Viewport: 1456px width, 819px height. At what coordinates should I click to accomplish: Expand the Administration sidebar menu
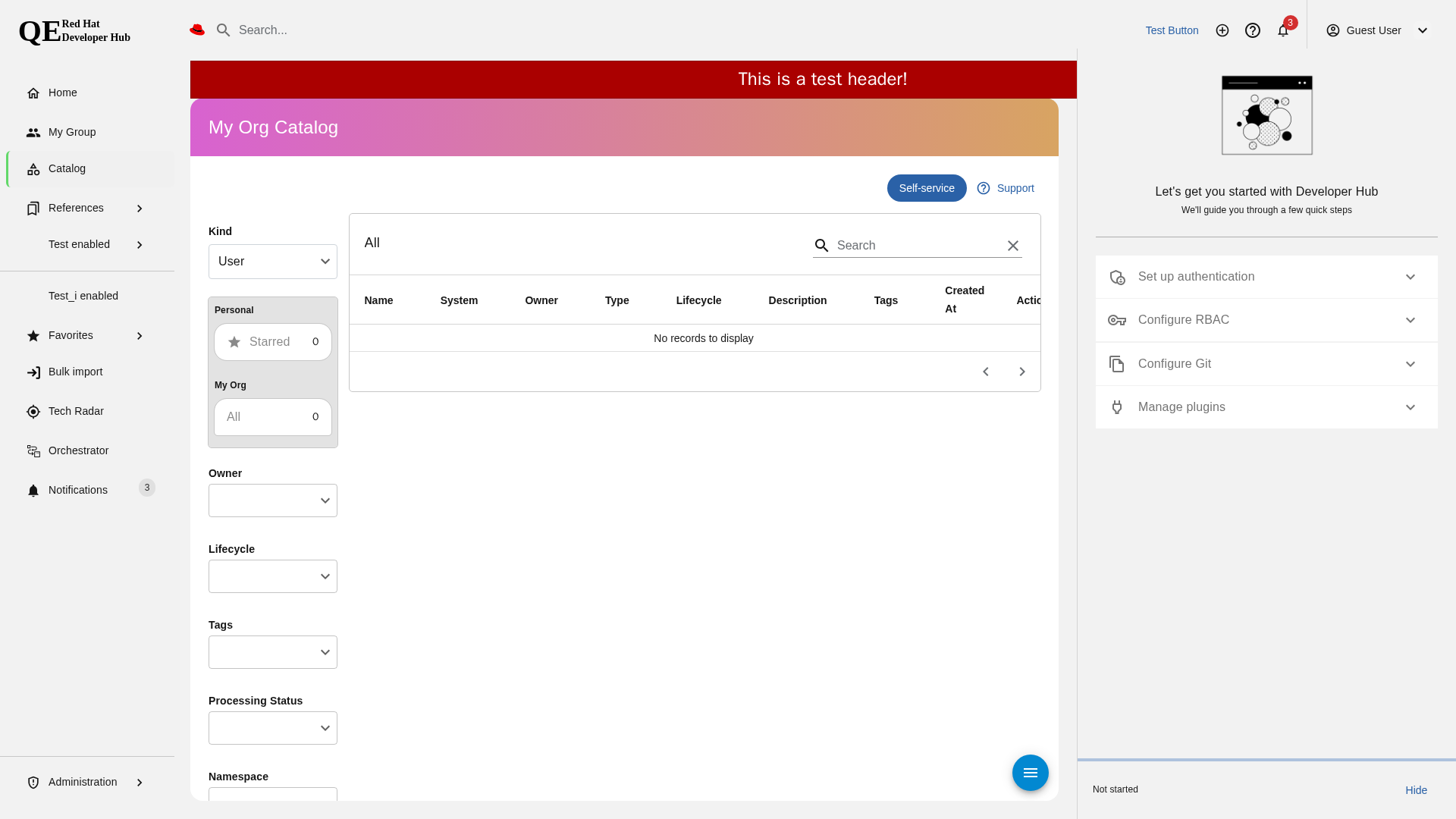(x=83, y=782)
